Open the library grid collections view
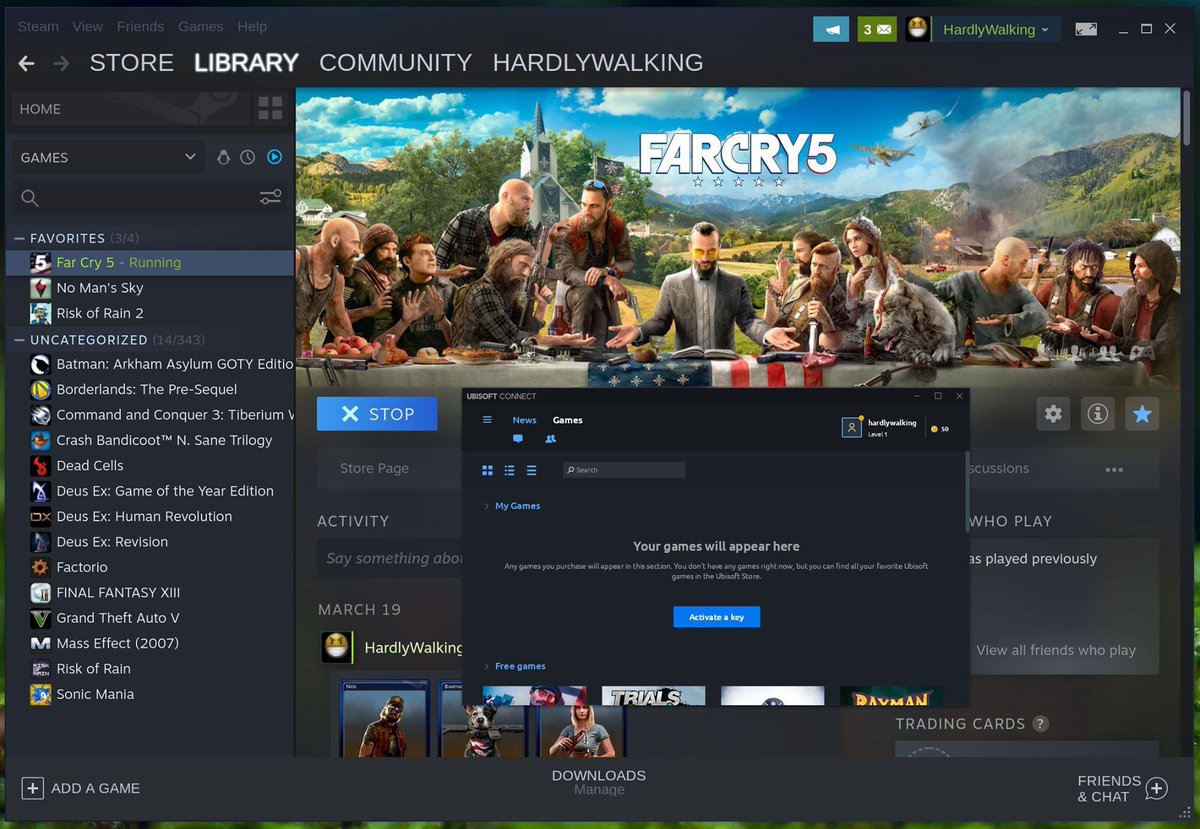The width and height of the screenshot is (1200, 829). 270,108
